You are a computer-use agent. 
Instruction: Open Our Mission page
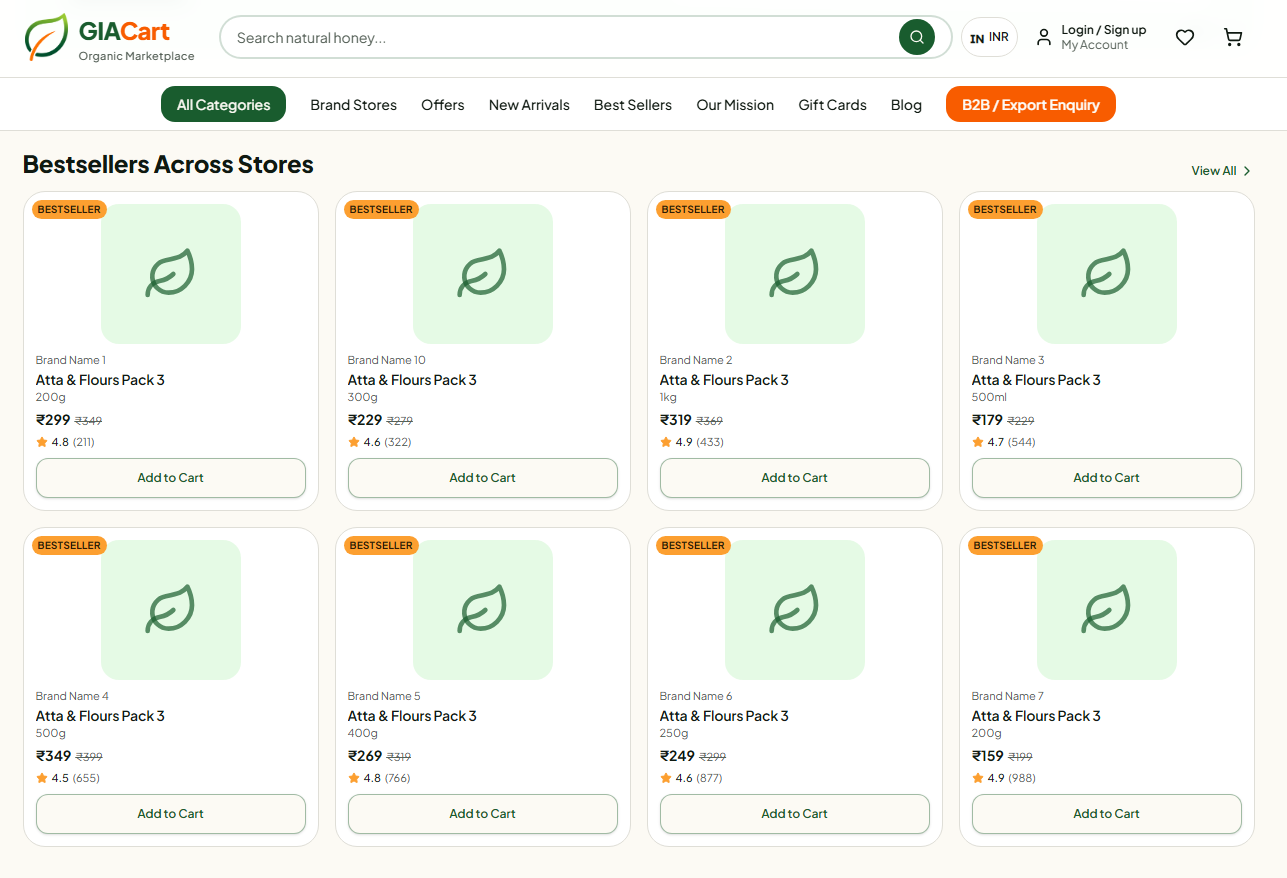(x=735, y=105)
